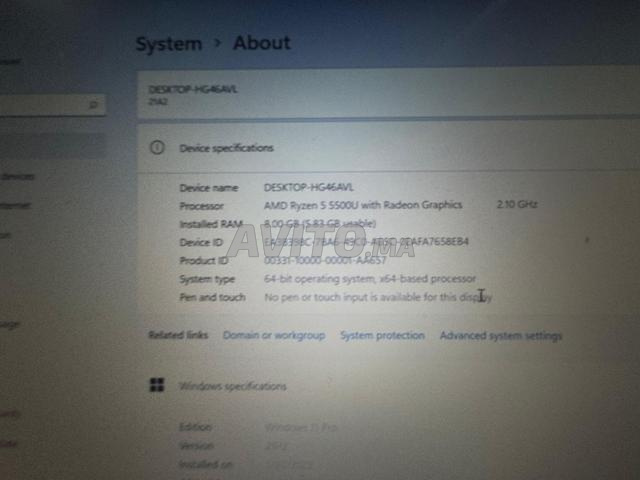
Task: Click the model number 21A2 under the device name
Action: coord(158,101)
